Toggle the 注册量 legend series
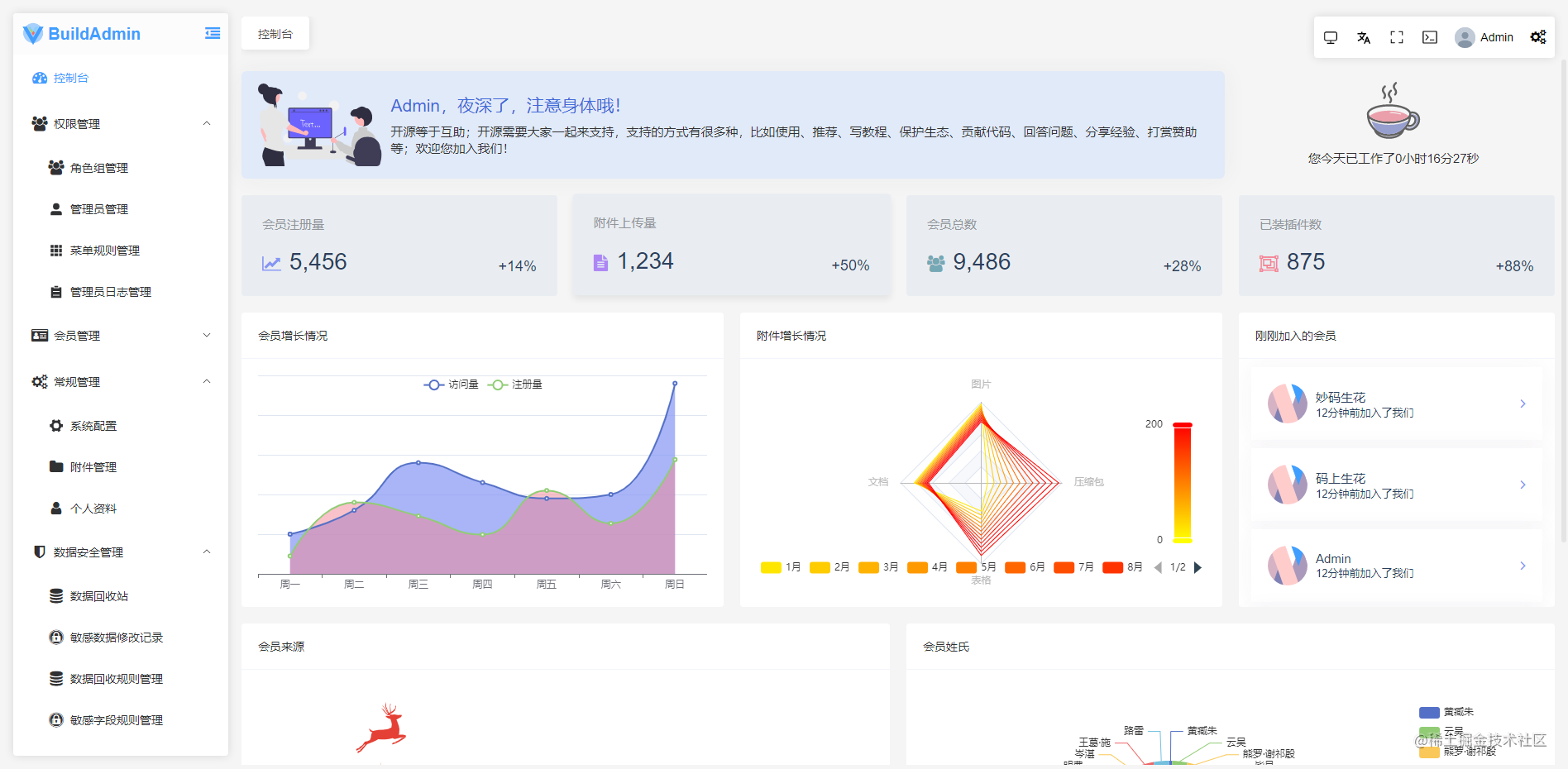The height and width of the screenshot is (769, 1568). (x=515, y=384)
